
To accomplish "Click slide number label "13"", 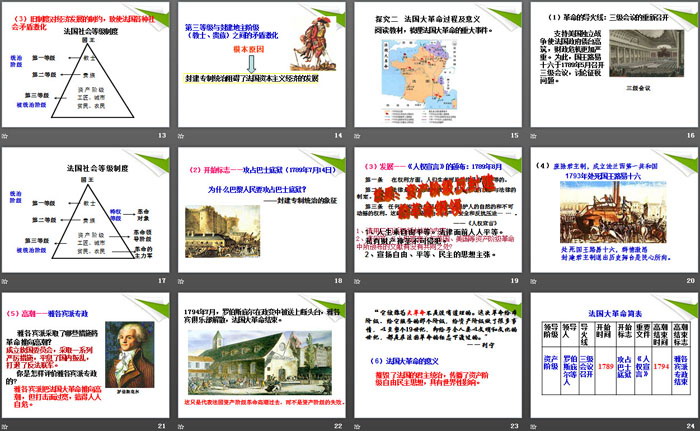I will 162,135.
